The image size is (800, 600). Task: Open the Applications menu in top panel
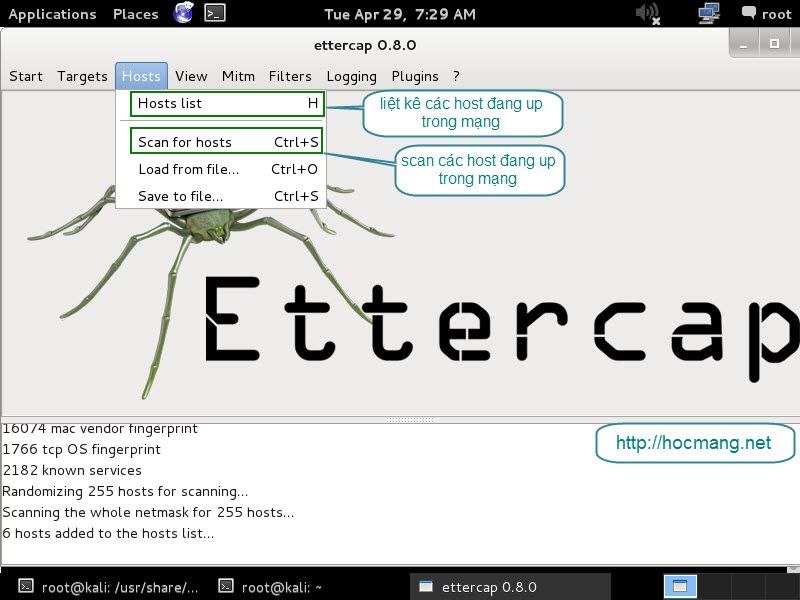(52, 14)
